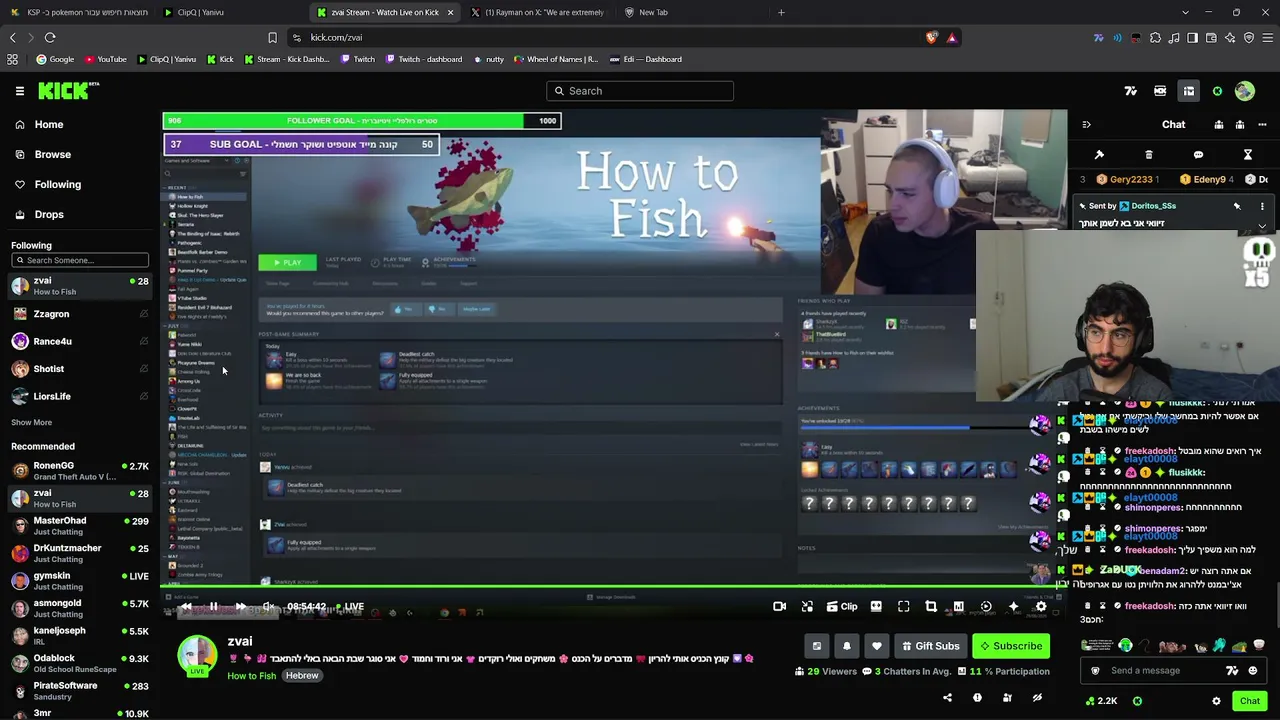Screen dimensions: 1280x720
Task: Toggle the Brave browser sidebar panel
Action: point(1193,38)
